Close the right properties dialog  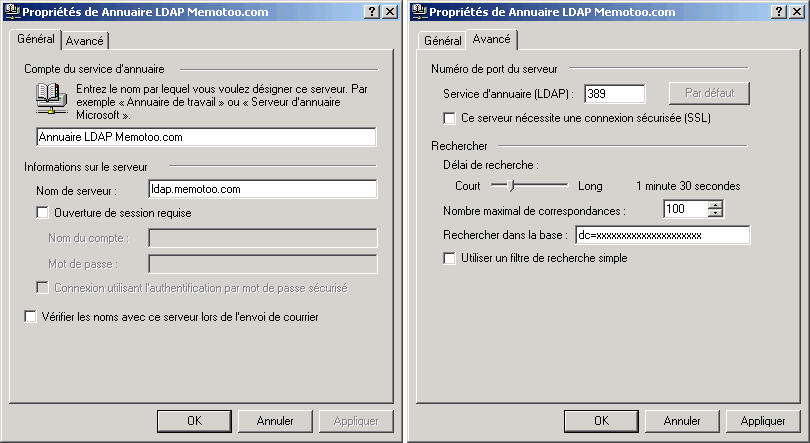click(797, 12)
